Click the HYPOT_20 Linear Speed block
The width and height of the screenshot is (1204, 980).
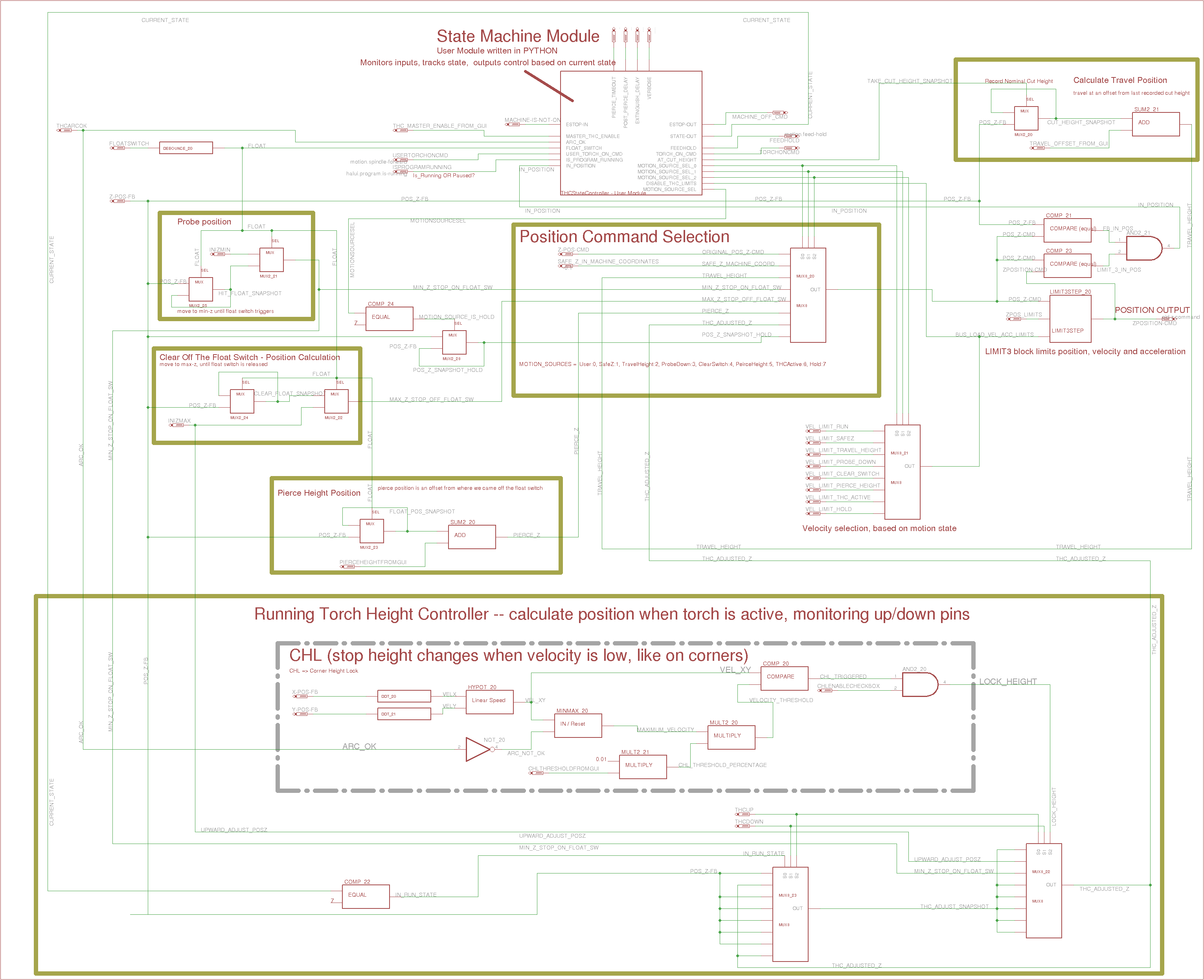[x=489, y=702]
